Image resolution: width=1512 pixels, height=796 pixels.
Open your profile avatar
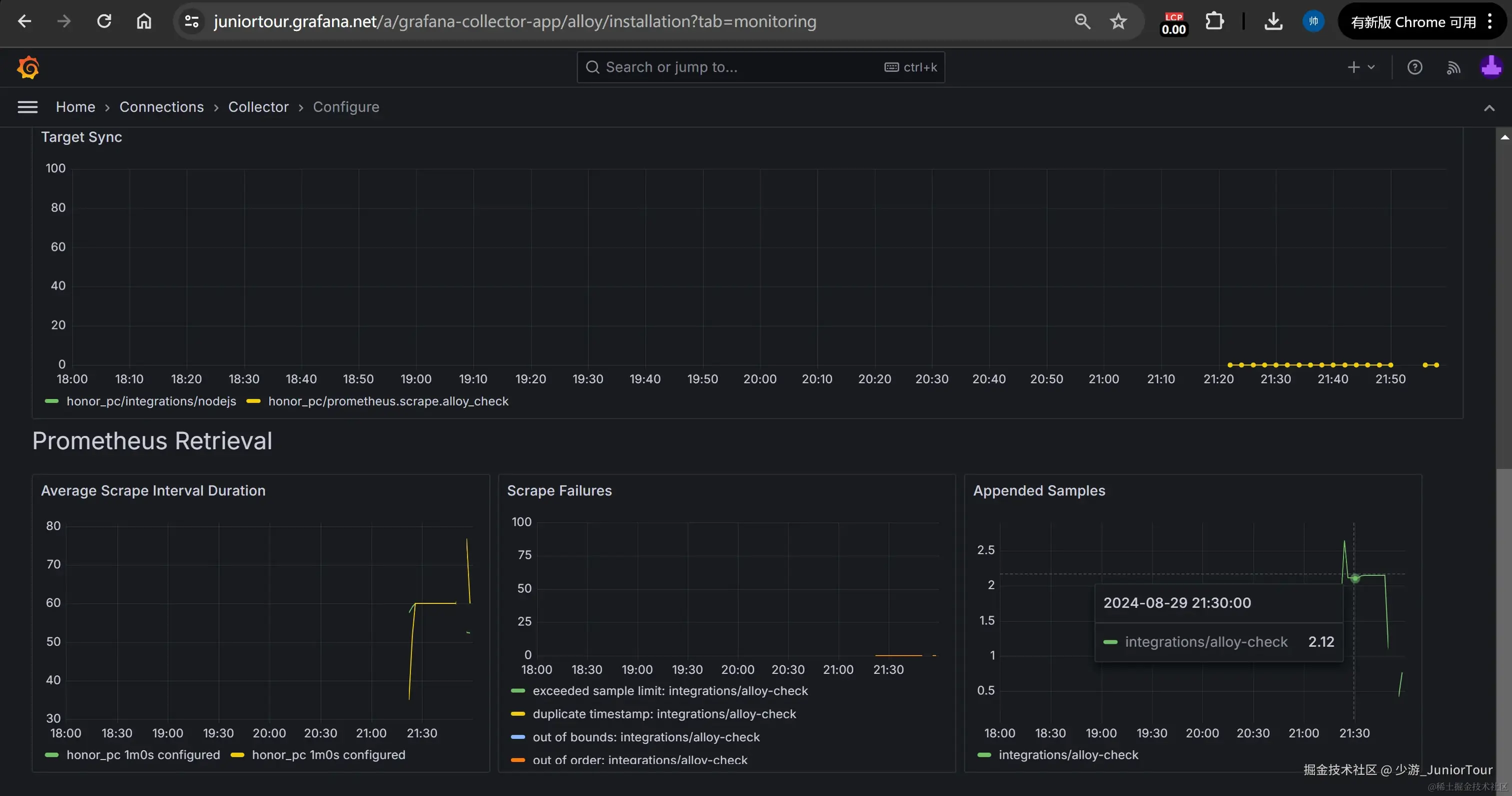coord(1491,67)
